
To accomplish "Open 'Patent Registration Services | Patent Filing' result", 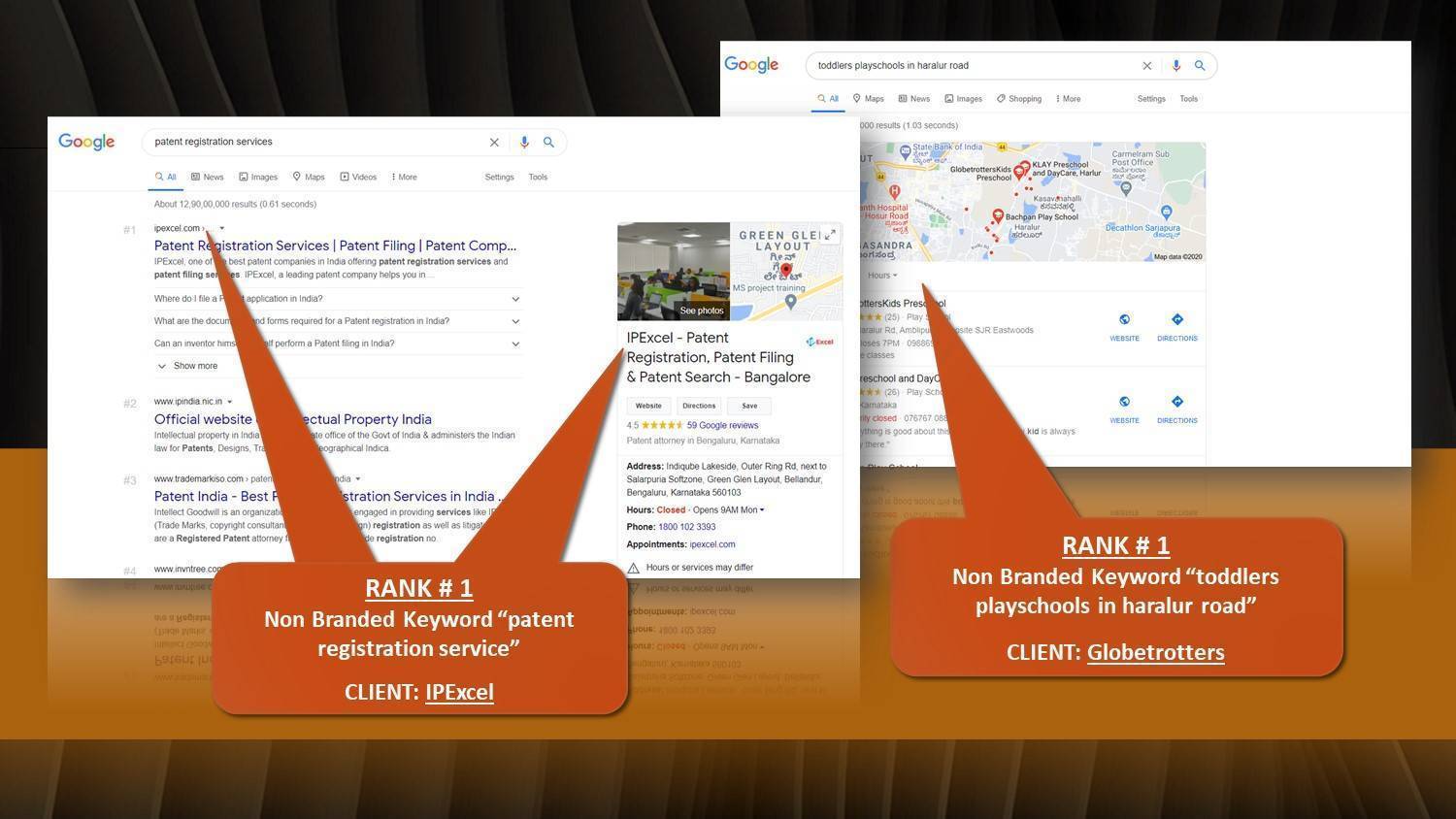I will click(335, 246).
